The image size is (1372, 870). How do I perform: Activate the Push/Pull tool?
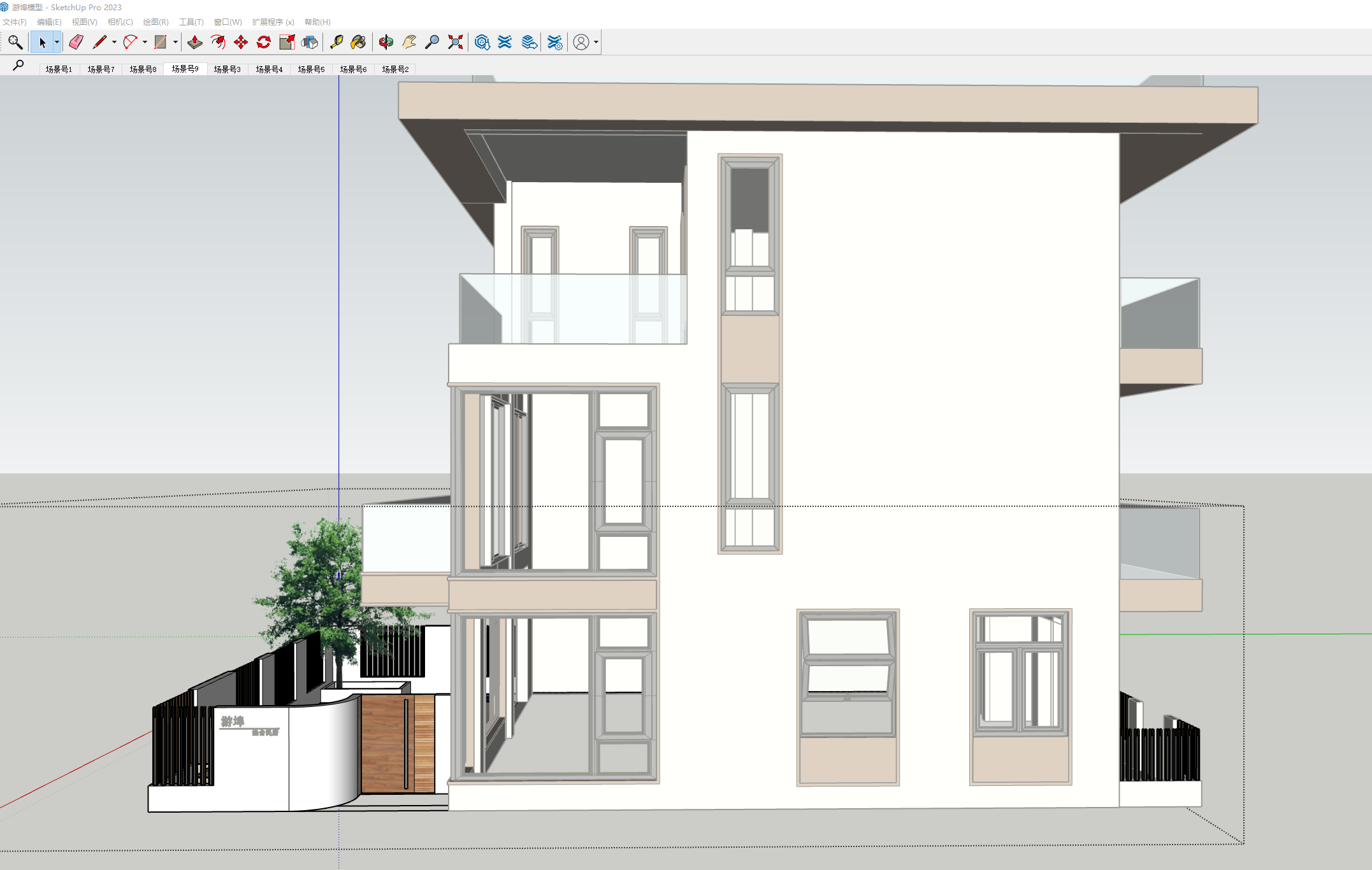tap(195, 42)
